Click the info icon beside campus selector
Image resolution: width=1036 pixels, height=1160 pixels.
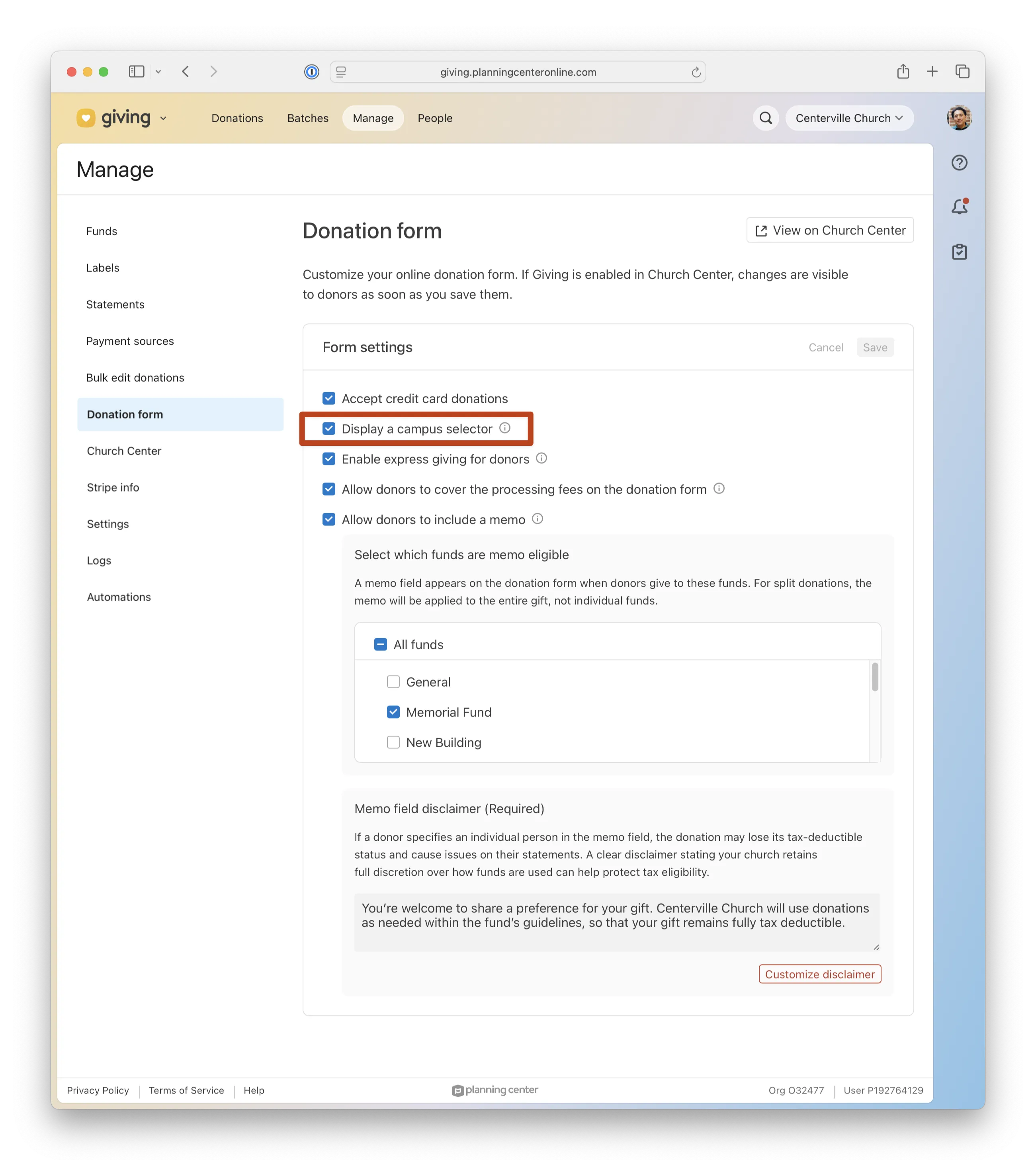coord(505,428)
